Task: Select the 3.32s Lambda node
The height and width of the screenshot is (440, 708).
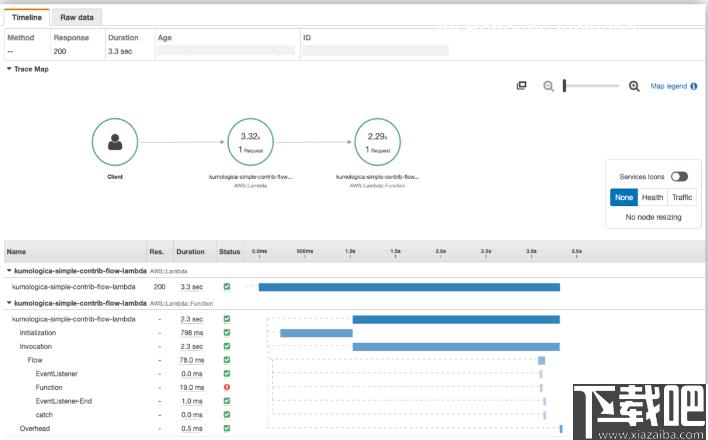Action: click(250, 142)
